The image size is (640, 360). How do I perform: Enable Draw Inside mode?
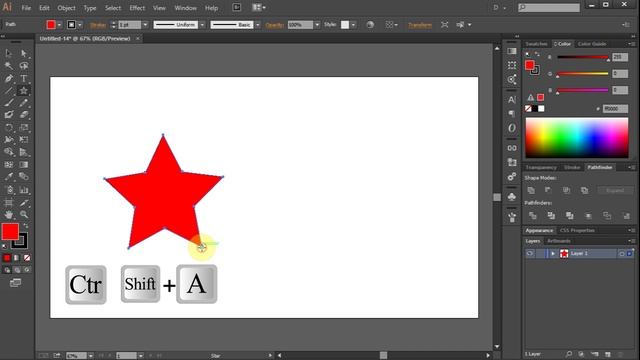(x=27, y=270)
